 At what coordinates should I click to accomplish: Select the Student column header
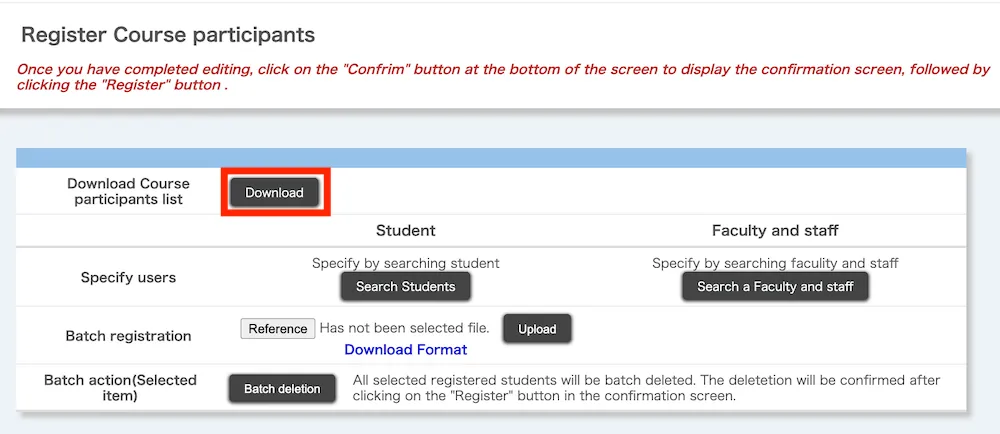[405, 231]
